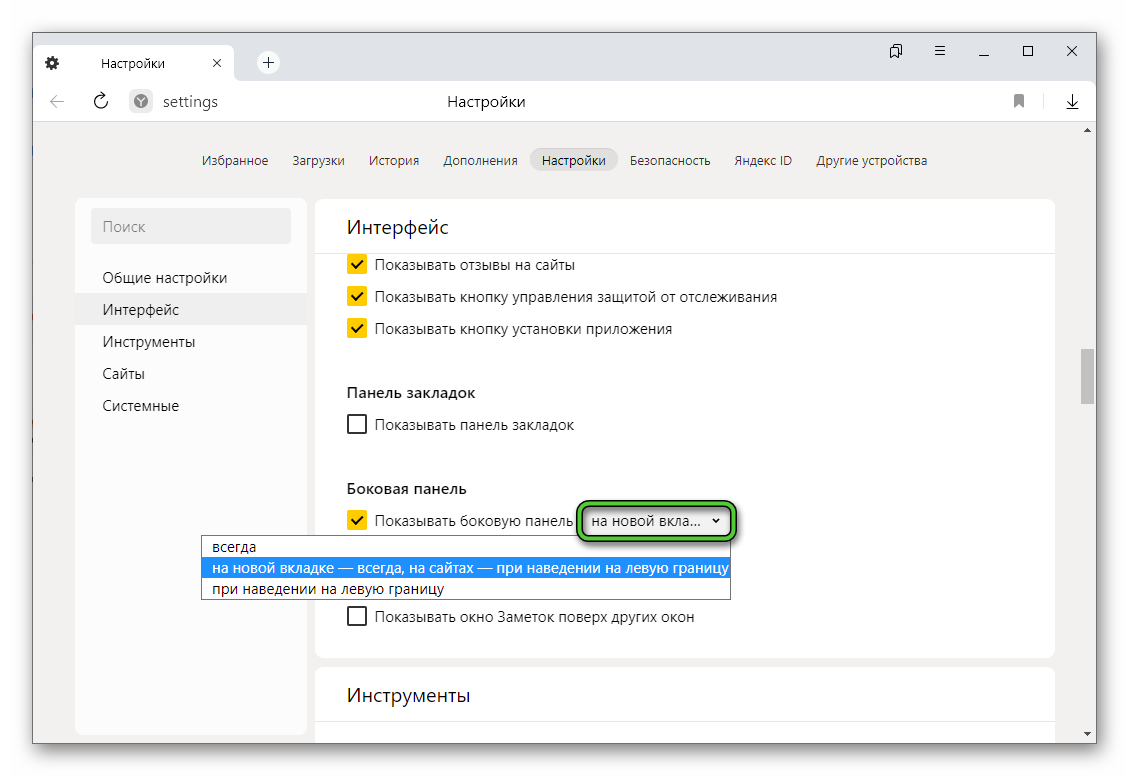Close the Настройки tab
This screenshot has width=1129, height=776.
pos(217,63)
